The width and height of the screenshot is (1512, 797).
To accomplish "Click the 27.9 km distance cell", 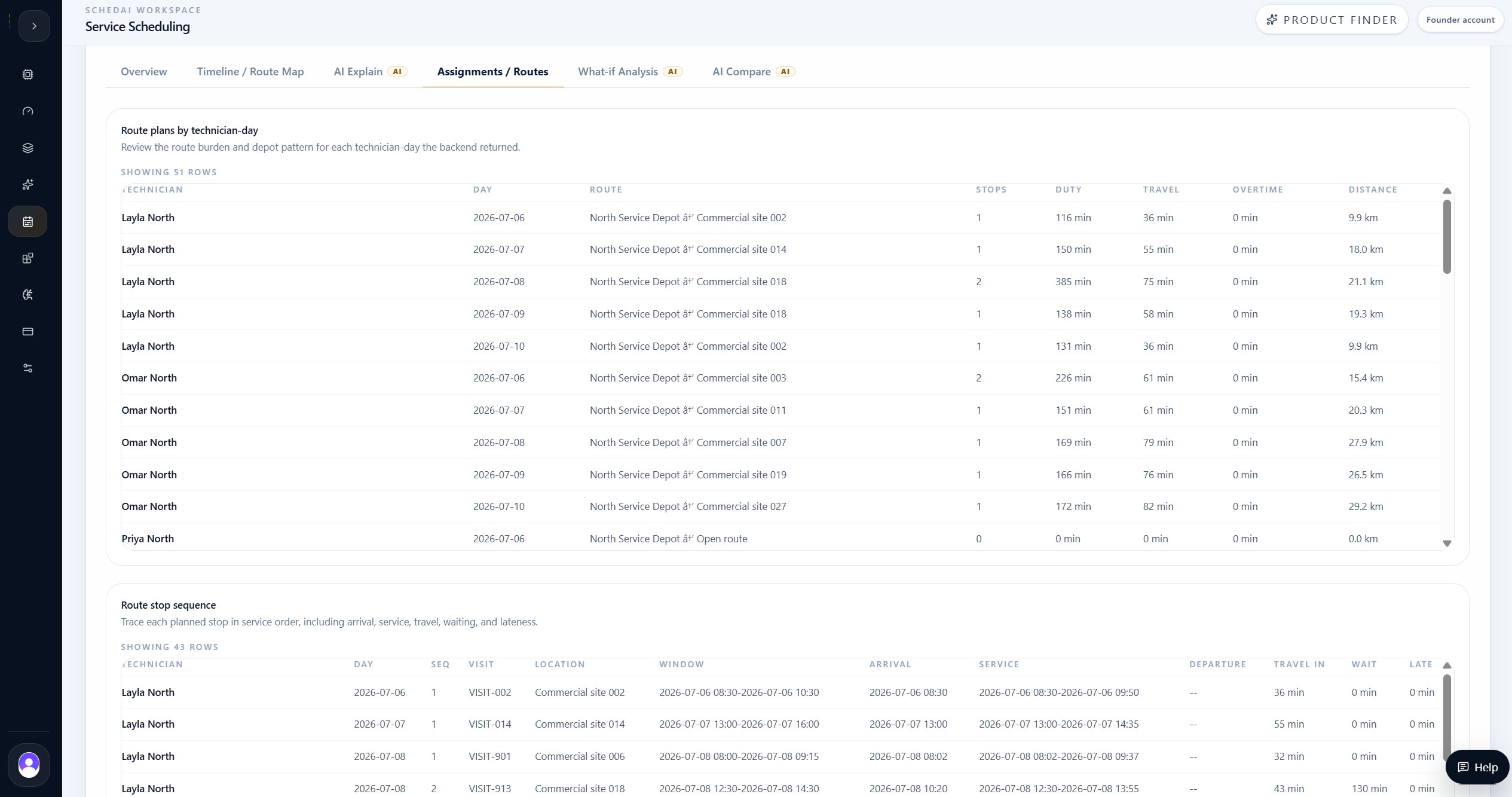I will click(1366, 442).
